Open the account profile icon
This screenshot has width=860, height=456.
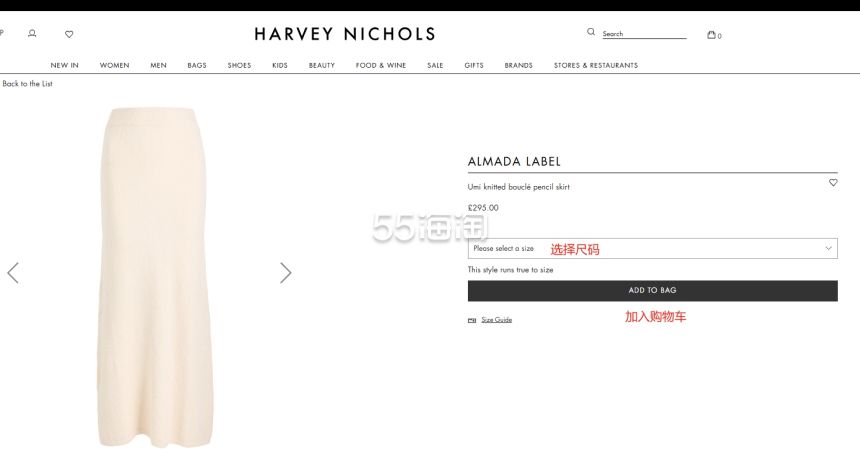32,33
